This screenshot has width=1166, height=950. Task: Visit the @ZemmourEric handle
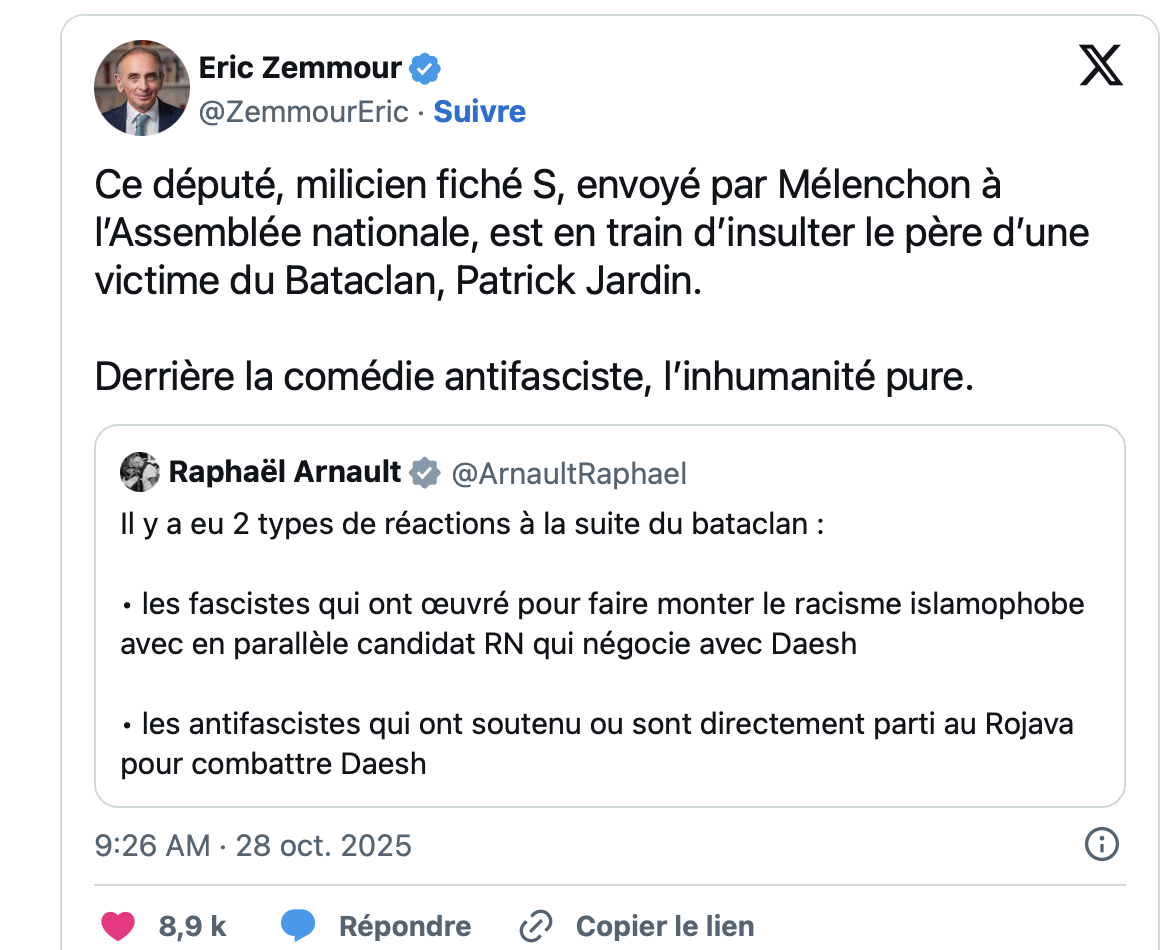303,111
